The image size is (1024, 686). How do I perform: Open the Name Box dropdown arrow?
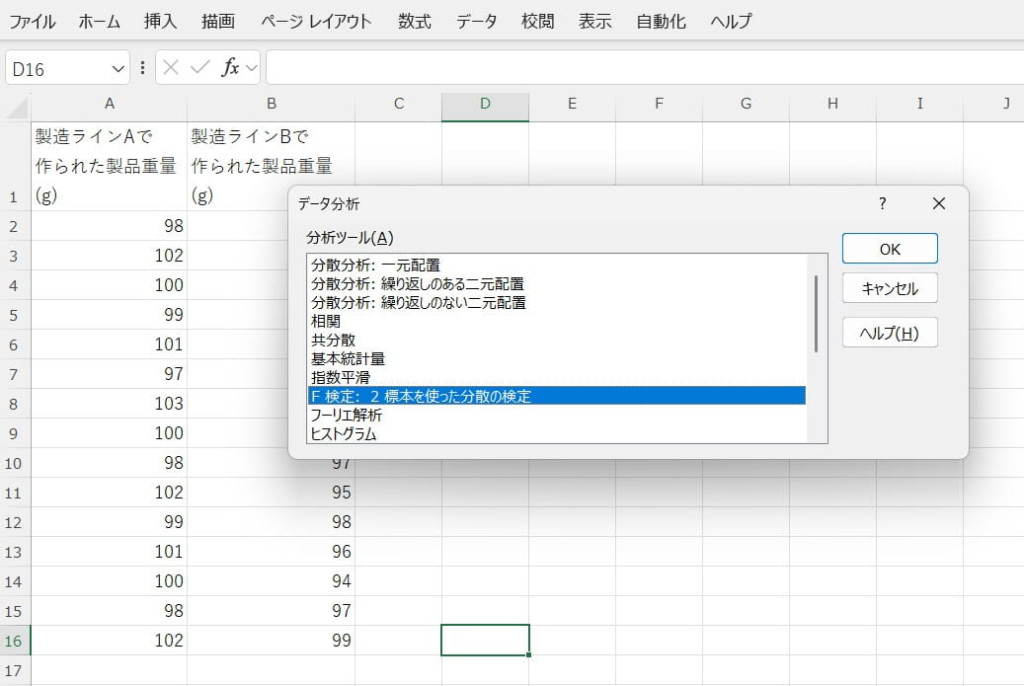pos(118,69)
